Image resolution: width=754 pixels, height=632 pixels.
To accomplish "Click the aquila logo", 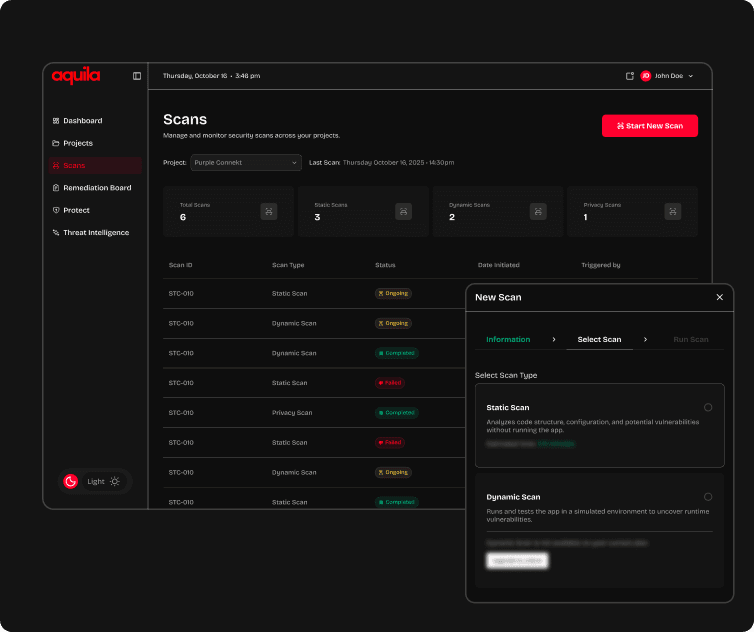I will [75, 75].
